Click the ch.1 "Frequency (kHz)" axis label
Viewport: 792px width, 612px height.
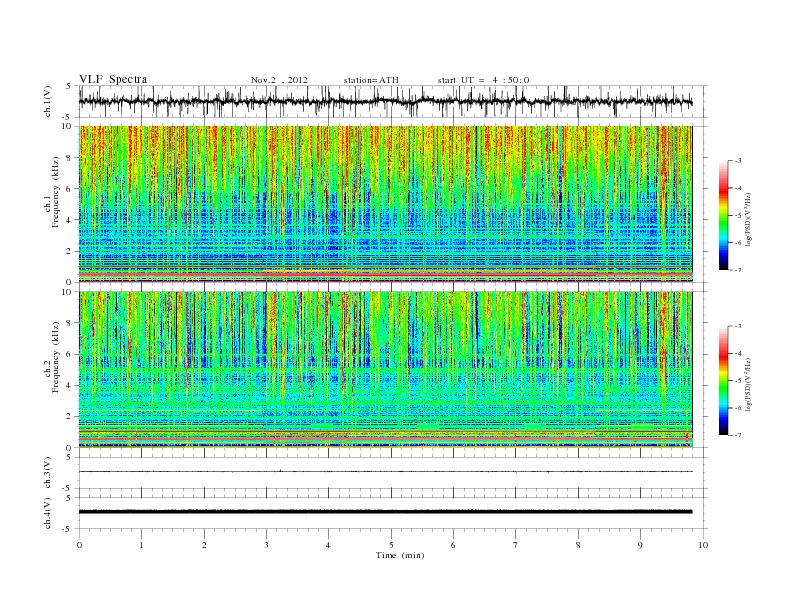point(55,192)
